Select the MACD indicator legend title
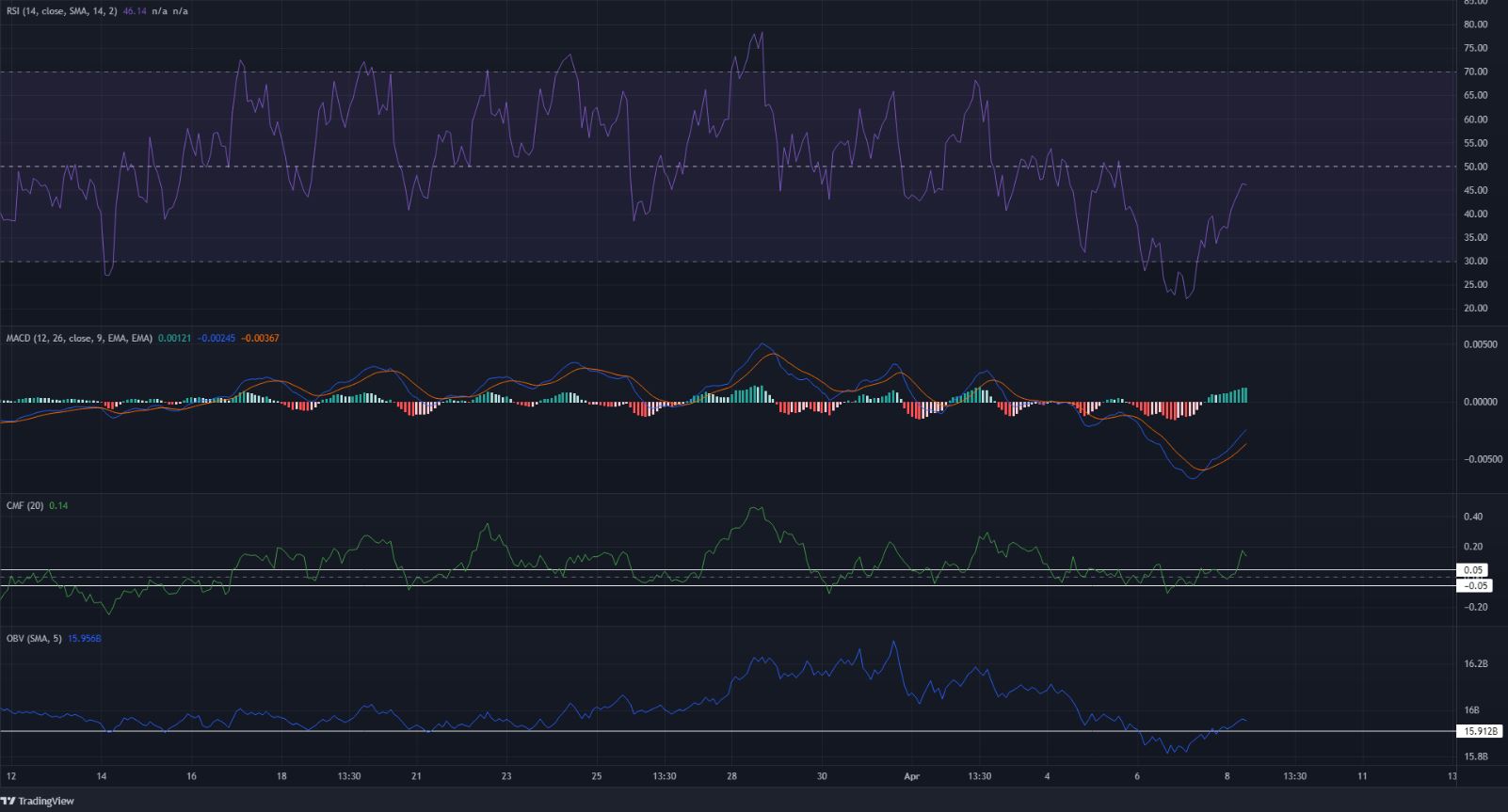This screenshot has height=812, width=1508. pyautogui.click(x=77, y=337)
